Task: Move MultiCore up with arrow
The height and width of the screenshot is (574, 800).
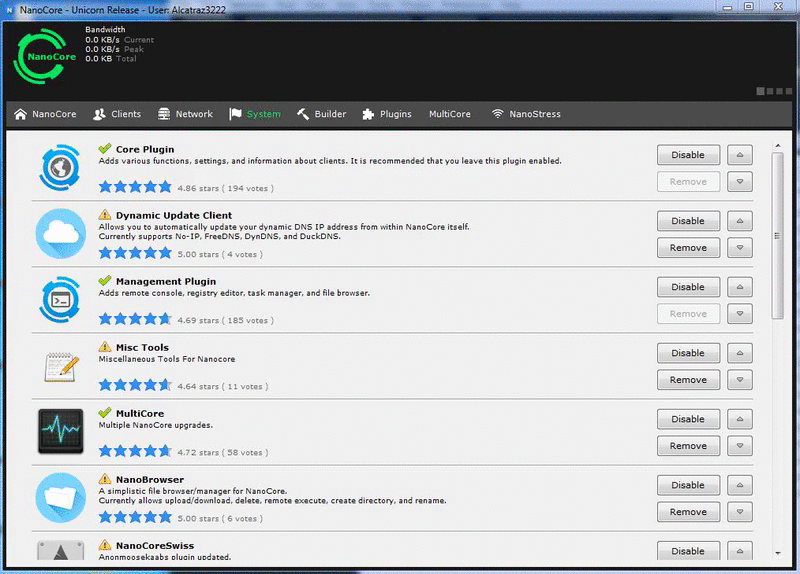Action: click(x=740, y=419)
